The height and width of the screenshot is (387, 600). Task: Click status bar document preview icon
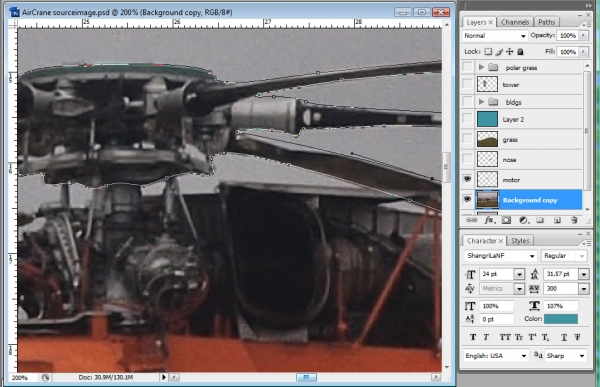pyautogui.click(x=46, y=377)
